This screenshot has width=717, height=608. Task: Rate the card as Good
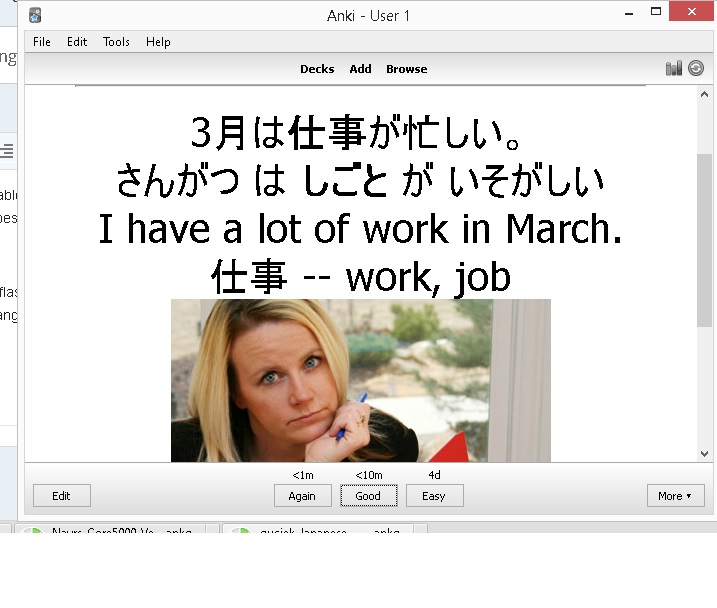click(x=368, y=496)
